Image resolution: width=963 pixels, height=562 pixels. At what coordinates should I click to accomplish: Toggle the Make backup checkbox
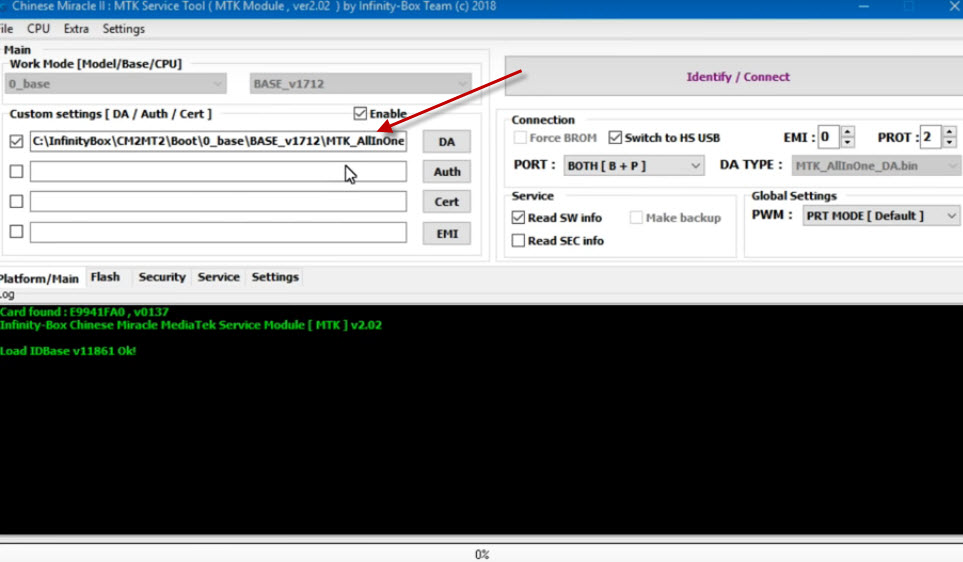(x=636, y=217)
